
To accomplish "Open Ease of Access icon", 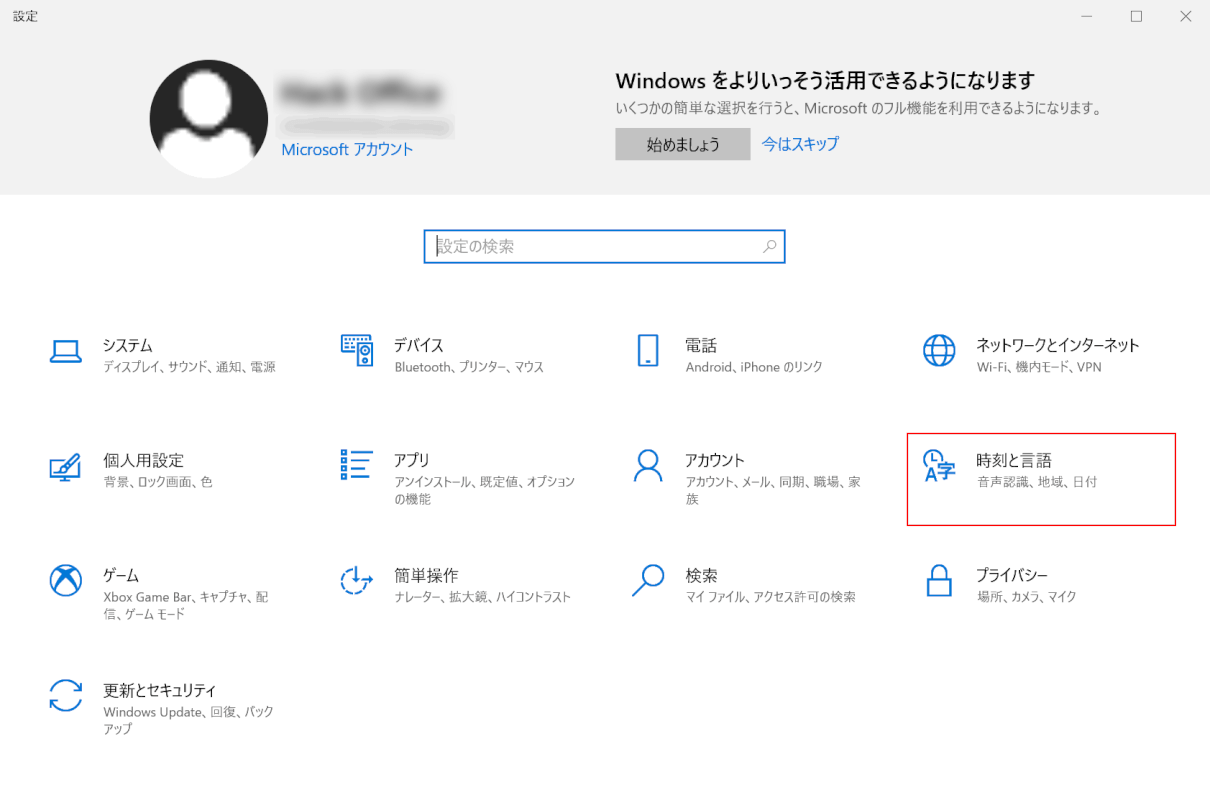I will click(356, 580).
